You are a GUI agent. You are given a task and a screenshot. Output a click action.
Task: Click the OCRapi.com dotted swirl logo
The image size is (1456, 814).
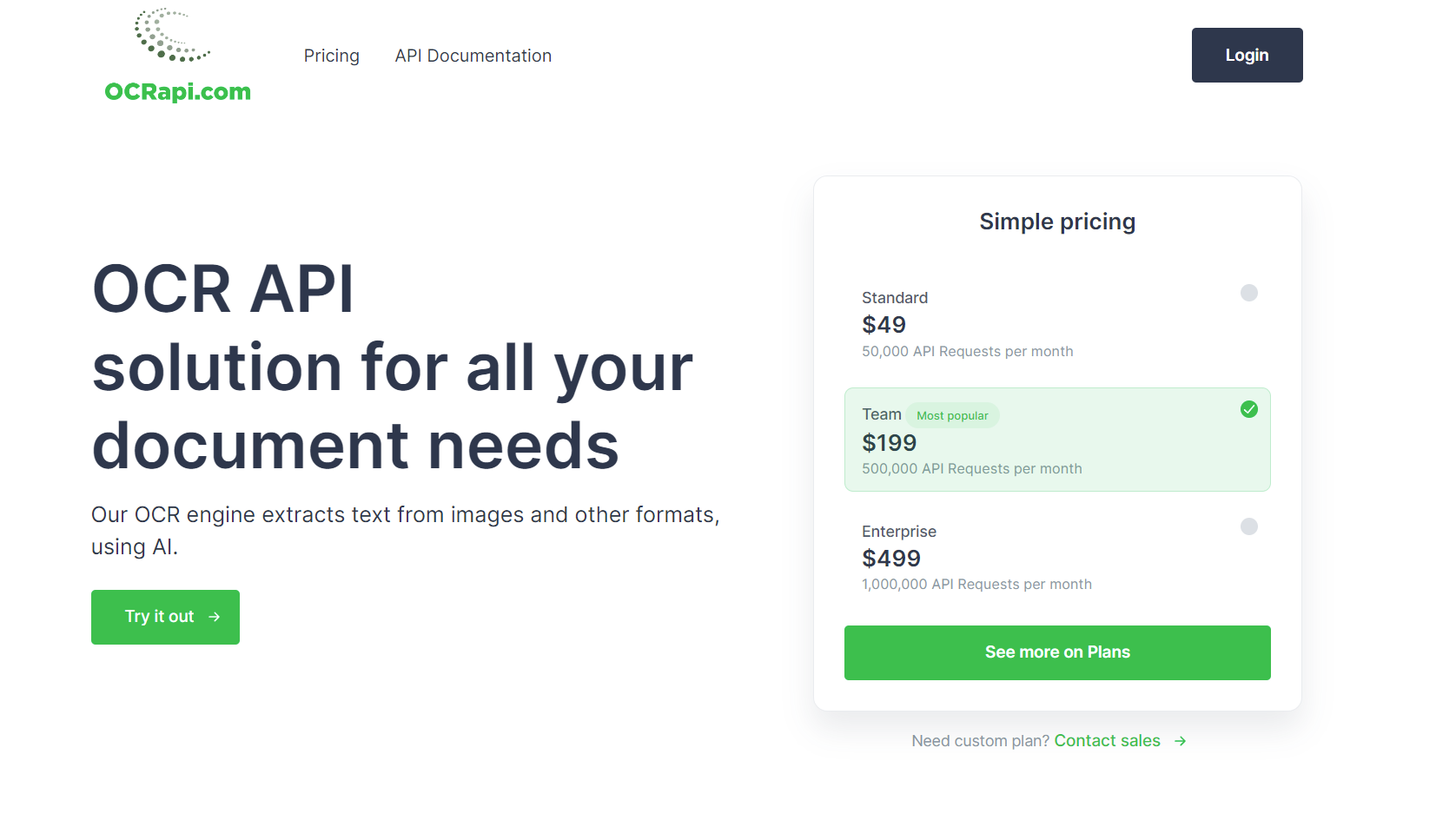[172, 36]
